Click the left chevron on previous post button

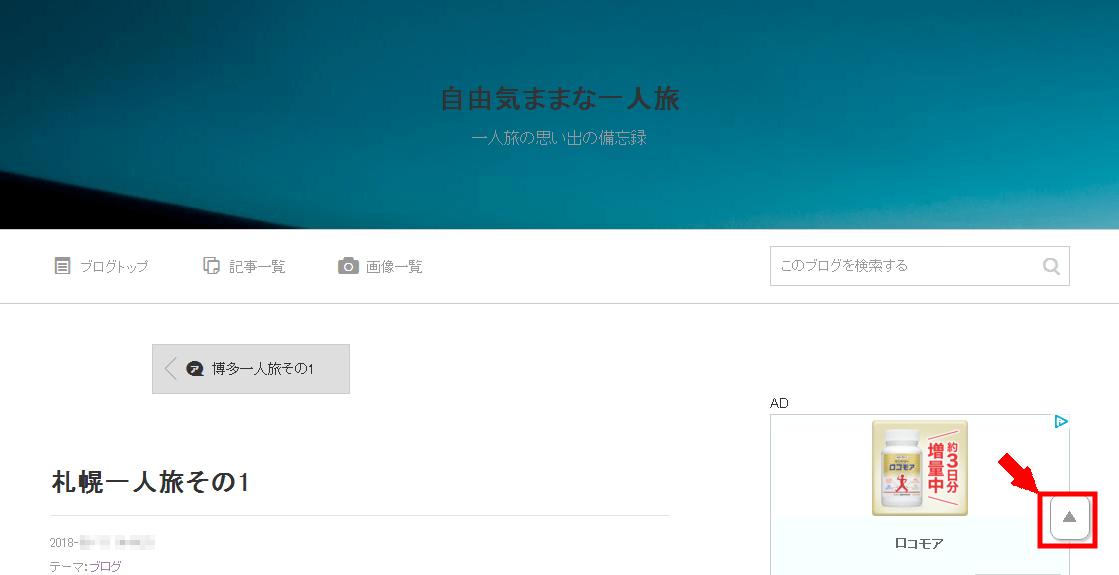coord(170,369)
